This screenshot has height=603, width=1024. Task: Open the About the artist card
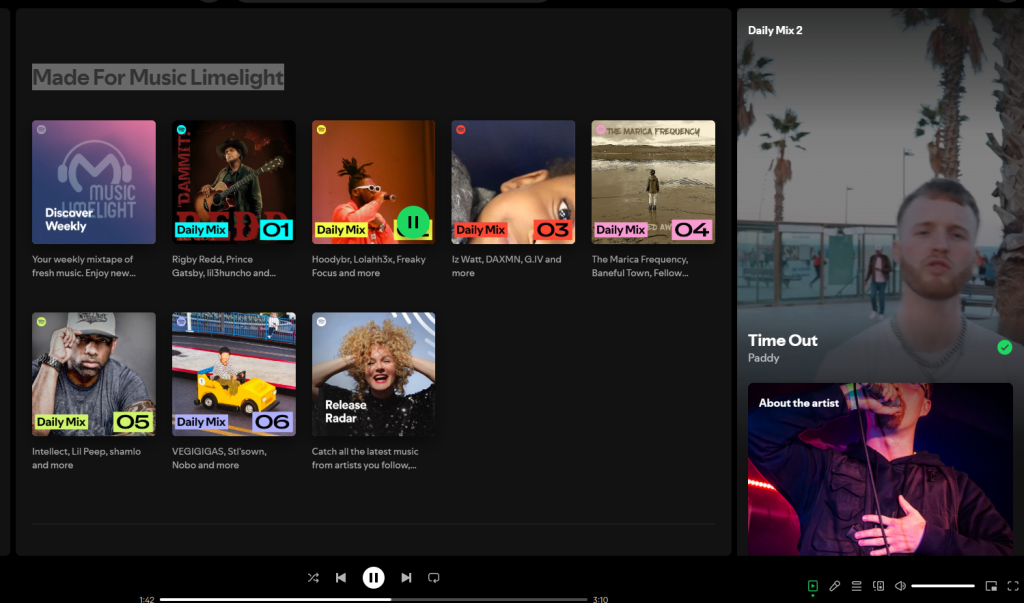pyautogui.click(x=880, y=469)
